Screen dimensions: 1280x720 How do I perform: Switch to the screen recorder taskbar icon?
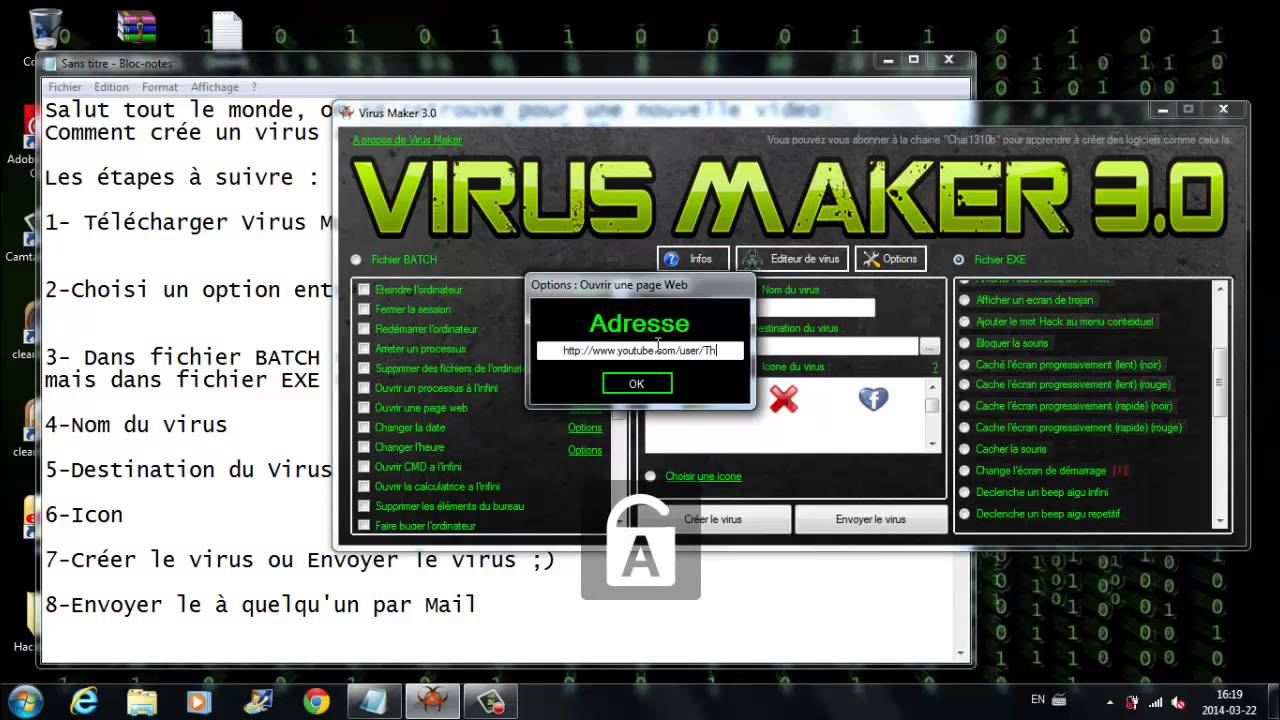[491, 700]
